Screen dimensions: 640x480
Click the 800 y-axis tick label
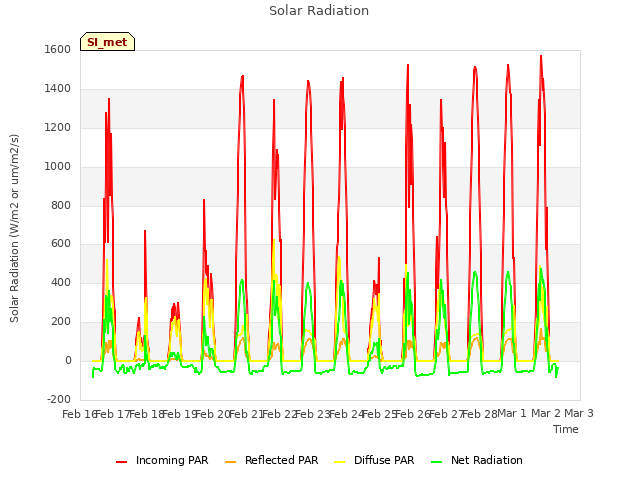pyautogui.click(x=61, y=206)
